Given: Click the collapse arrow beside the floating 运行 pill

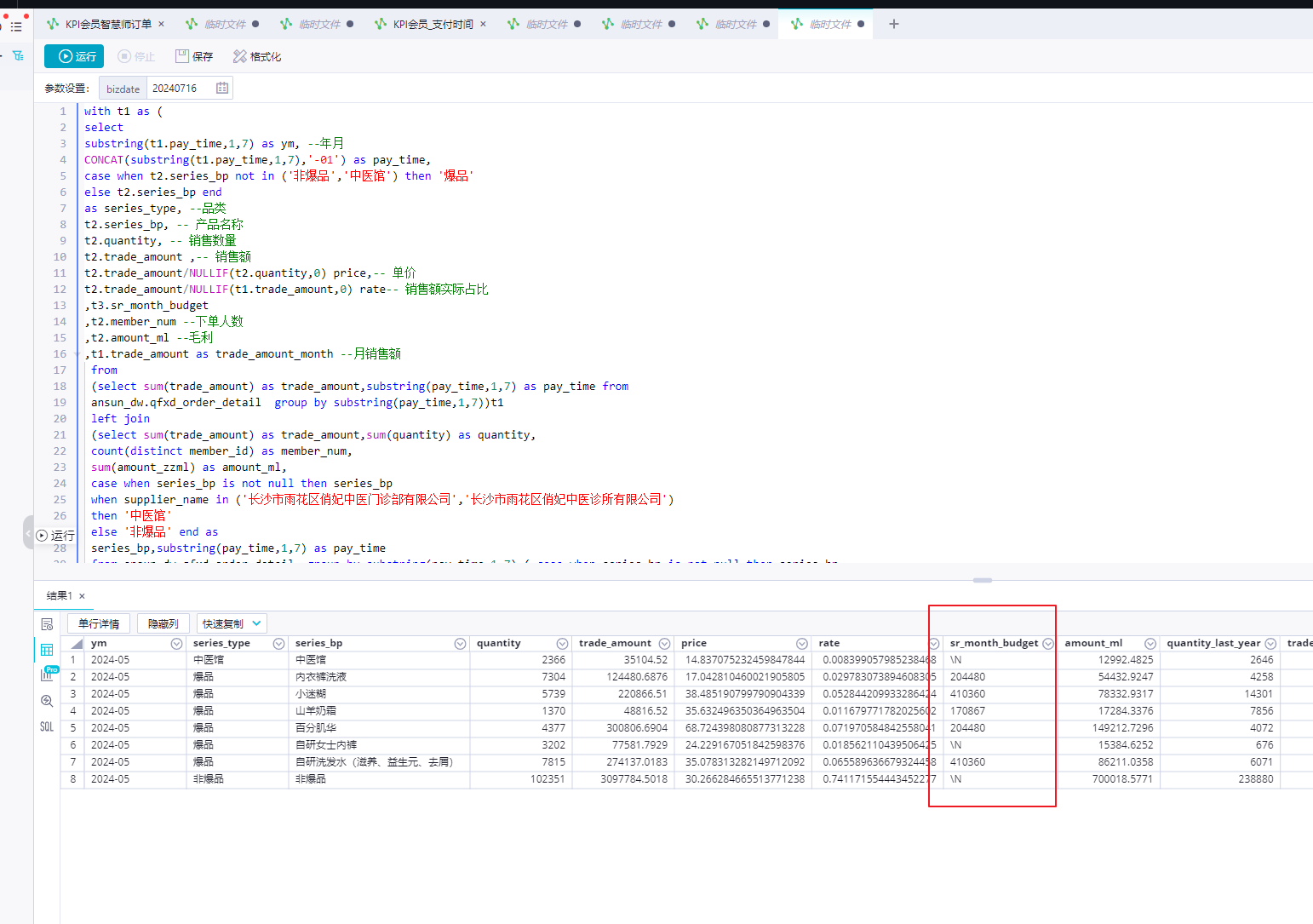Looking at the screenshot, I should [x=28, y=535].
